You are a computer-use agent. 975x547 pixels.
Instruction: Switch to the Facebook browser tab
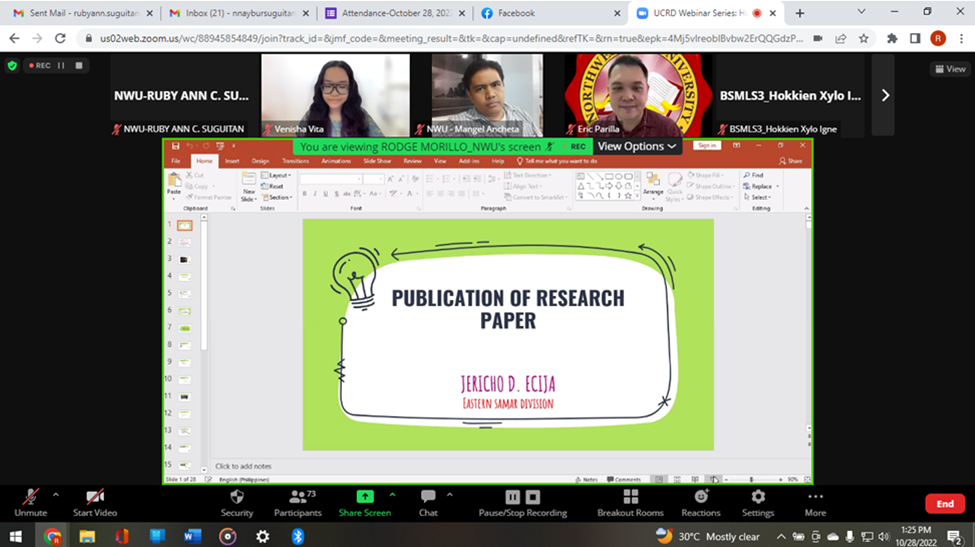pos(520,13)
